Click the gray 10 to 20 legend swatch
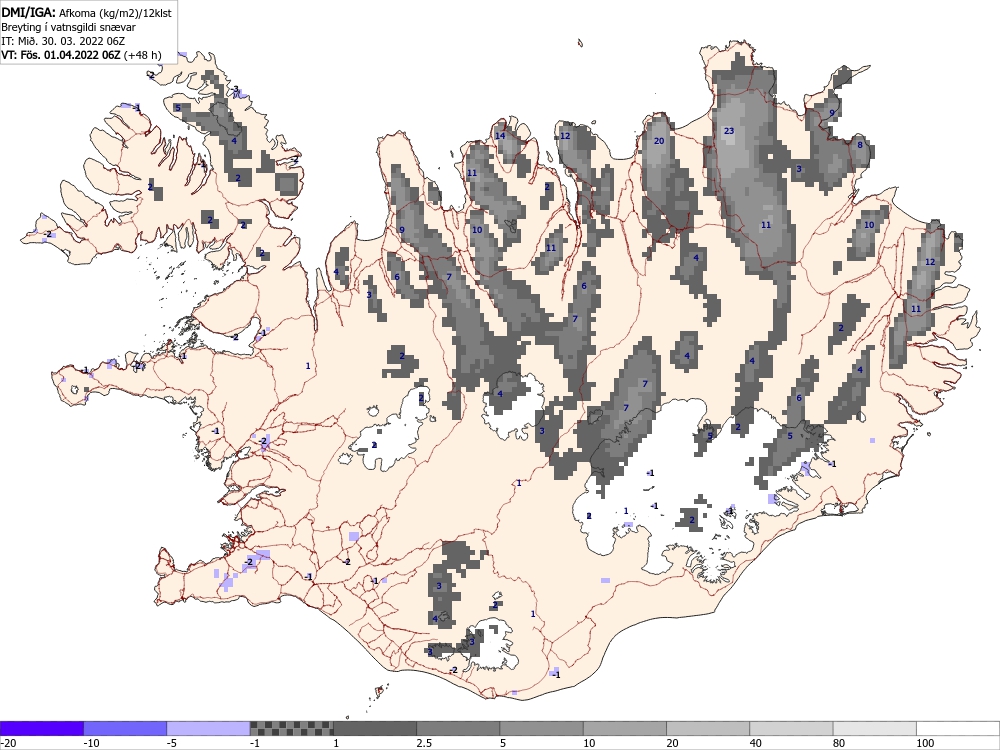1000x750 pixels. coord(624,728)
